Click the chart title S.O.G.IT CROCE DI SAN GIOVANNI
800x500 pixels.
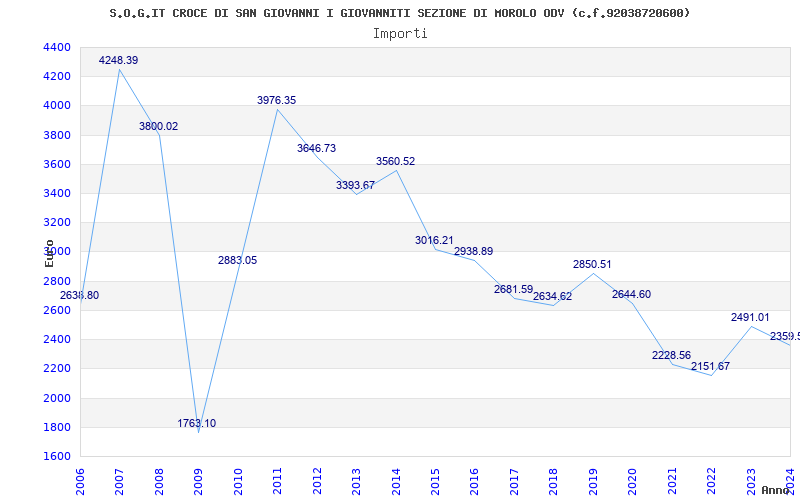(x=399, y=13)
